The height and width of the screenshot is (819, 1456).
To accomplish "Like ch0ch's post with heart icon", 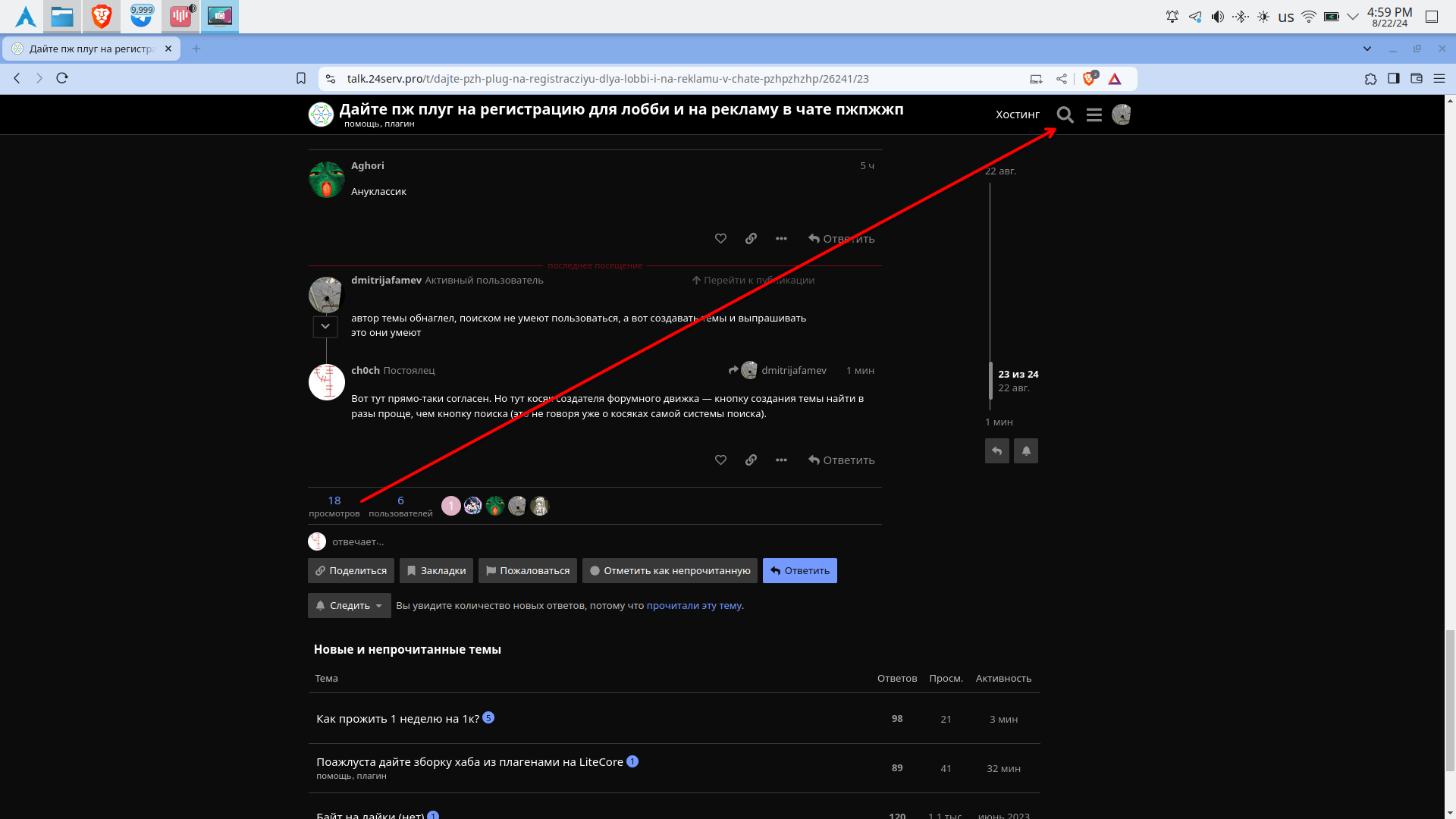I will click(x=720, y=460).
